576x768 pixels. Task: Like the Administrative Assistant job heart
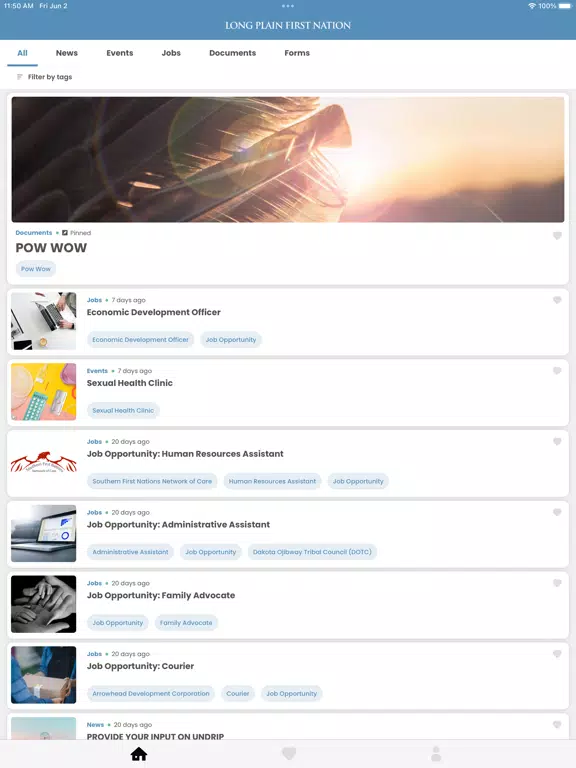pos(557,512)
